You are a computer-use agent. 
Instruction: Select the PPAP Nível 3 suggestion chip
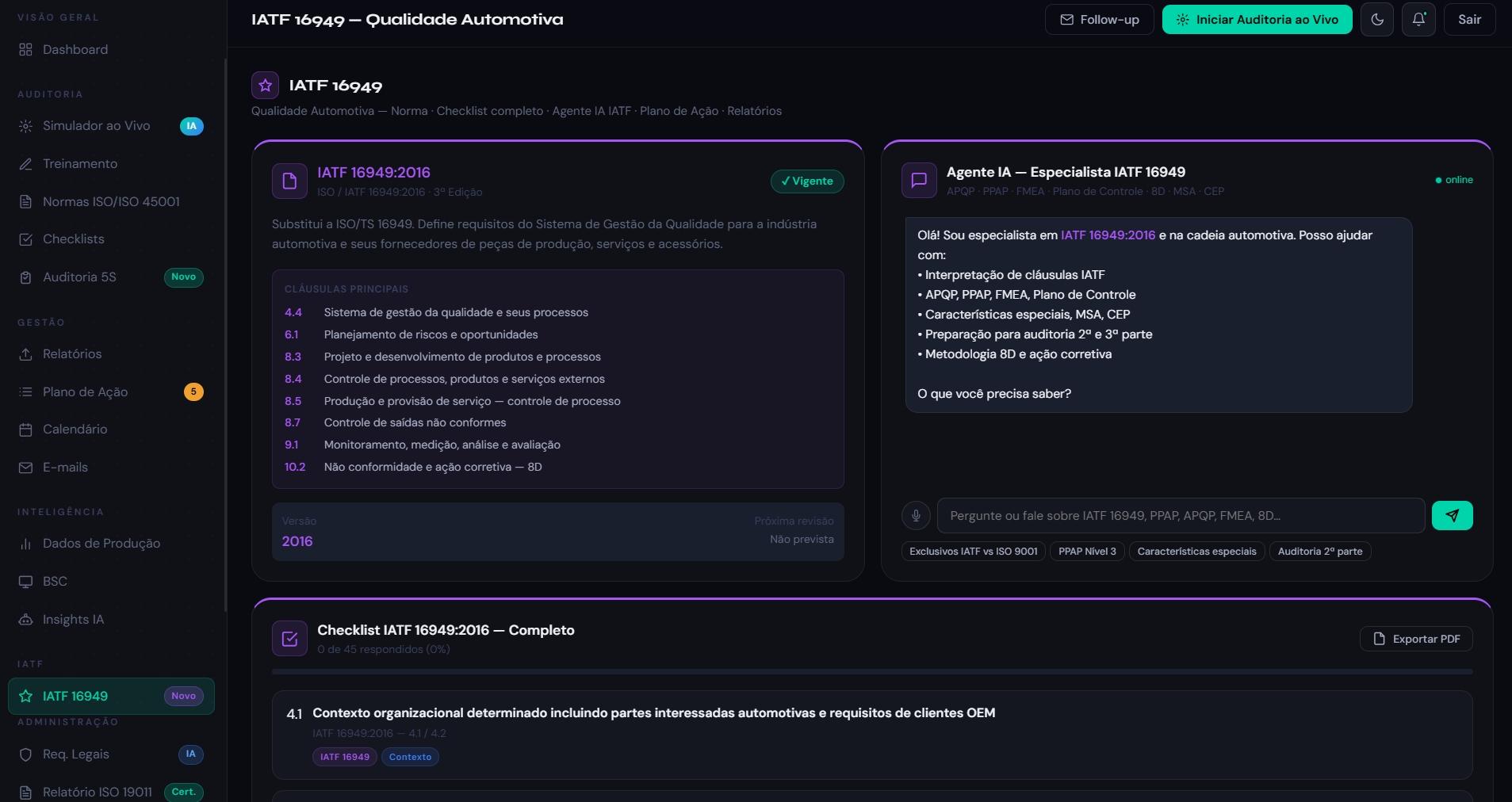(x=1086, y=552)
